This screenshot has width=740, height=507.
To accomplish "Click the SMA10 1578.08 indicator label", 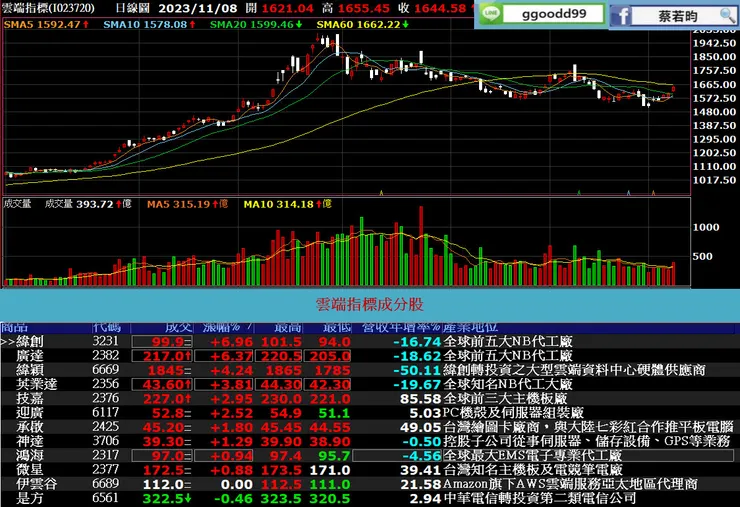I will pos(149,25).
